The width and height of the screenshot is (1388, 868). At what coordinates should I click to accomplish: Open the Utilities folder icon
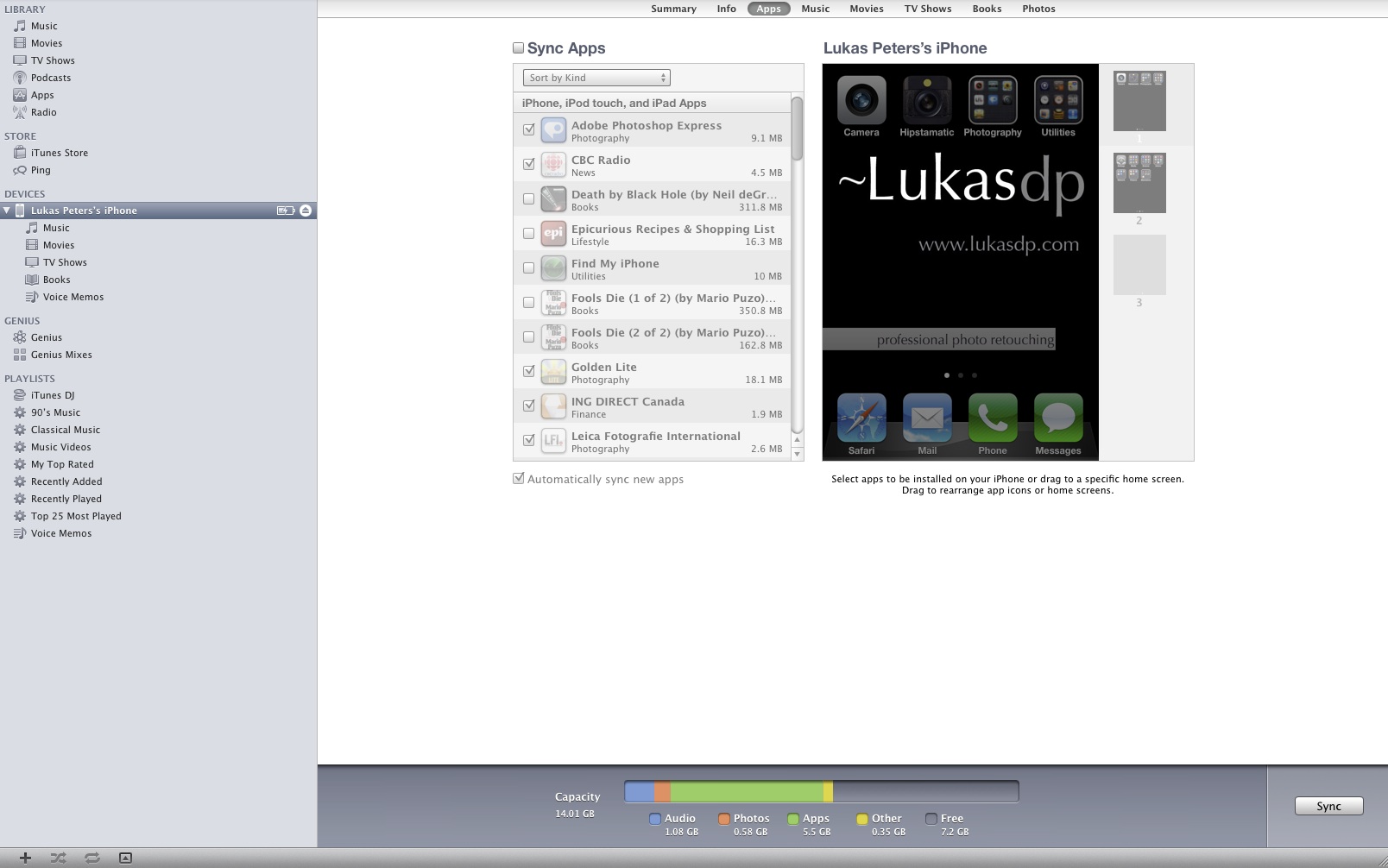pos(1058,100)
